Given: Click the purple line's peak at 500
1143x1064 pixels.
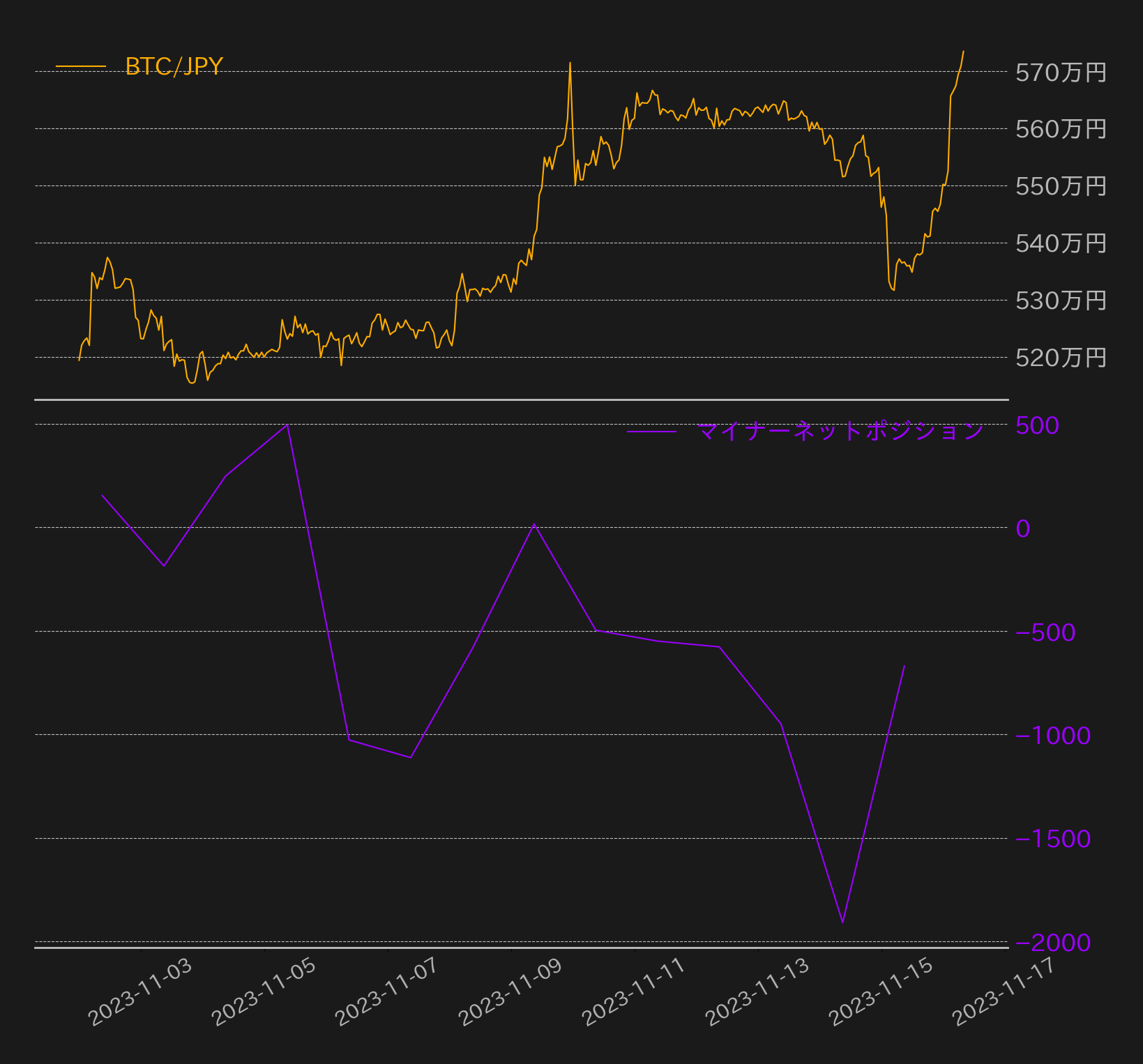Looking at the screenshot, I should pos(287,425).
